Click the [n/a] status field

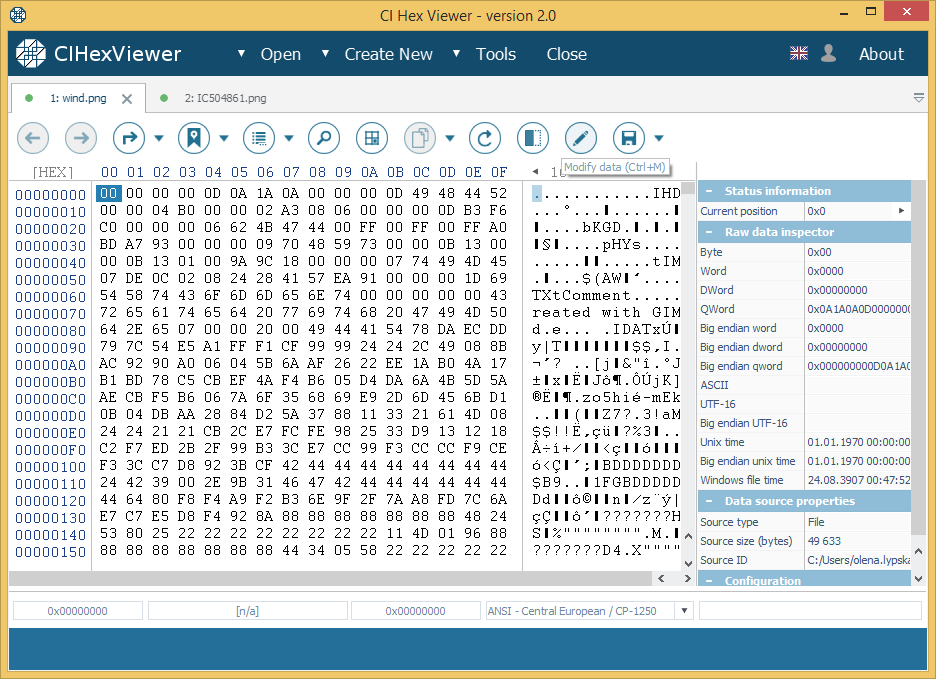pos(247,611)
